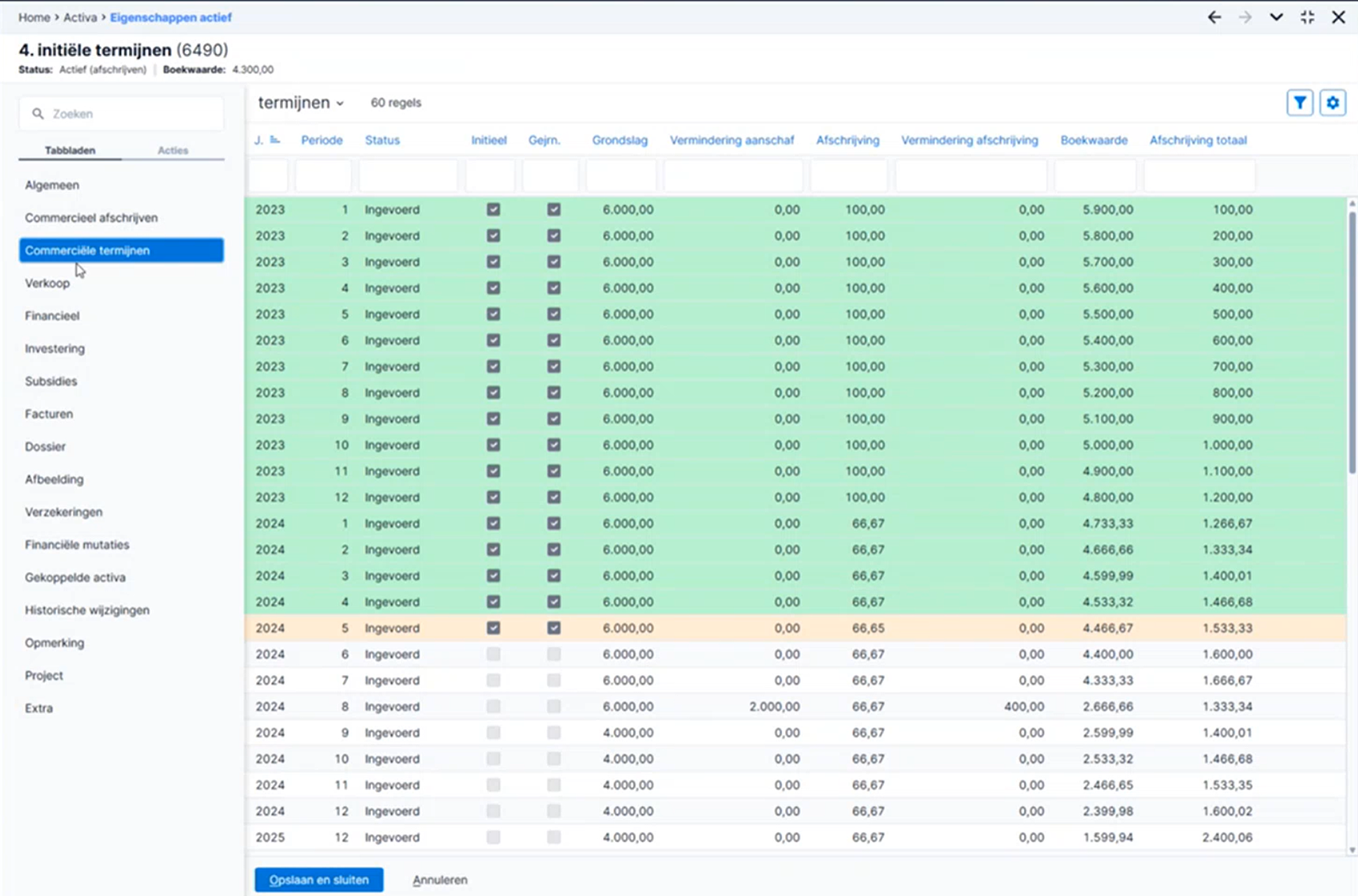
Task: Expand the termijnen view dropdown
Action: 301,103
